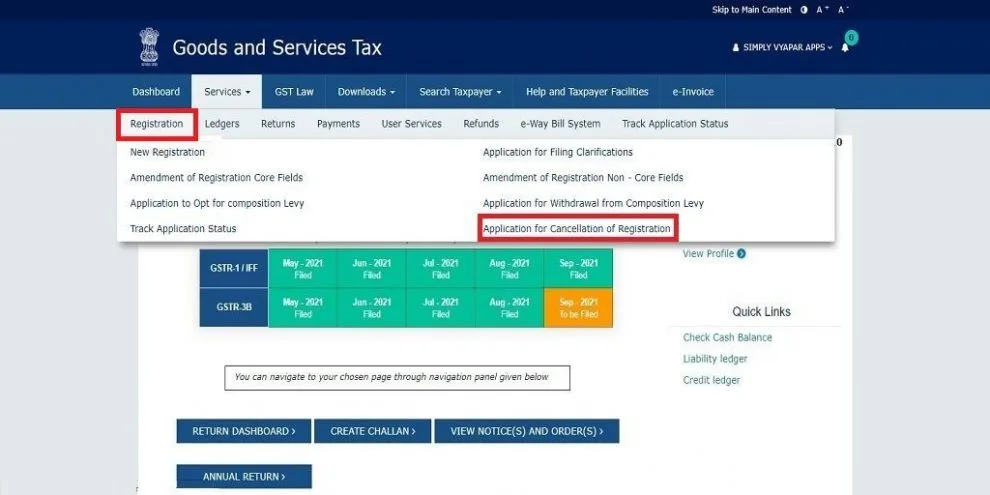The width and height of the screenshot is (990, 495).
Task: Click the Goods and Services Tax title
Action: 277,47
